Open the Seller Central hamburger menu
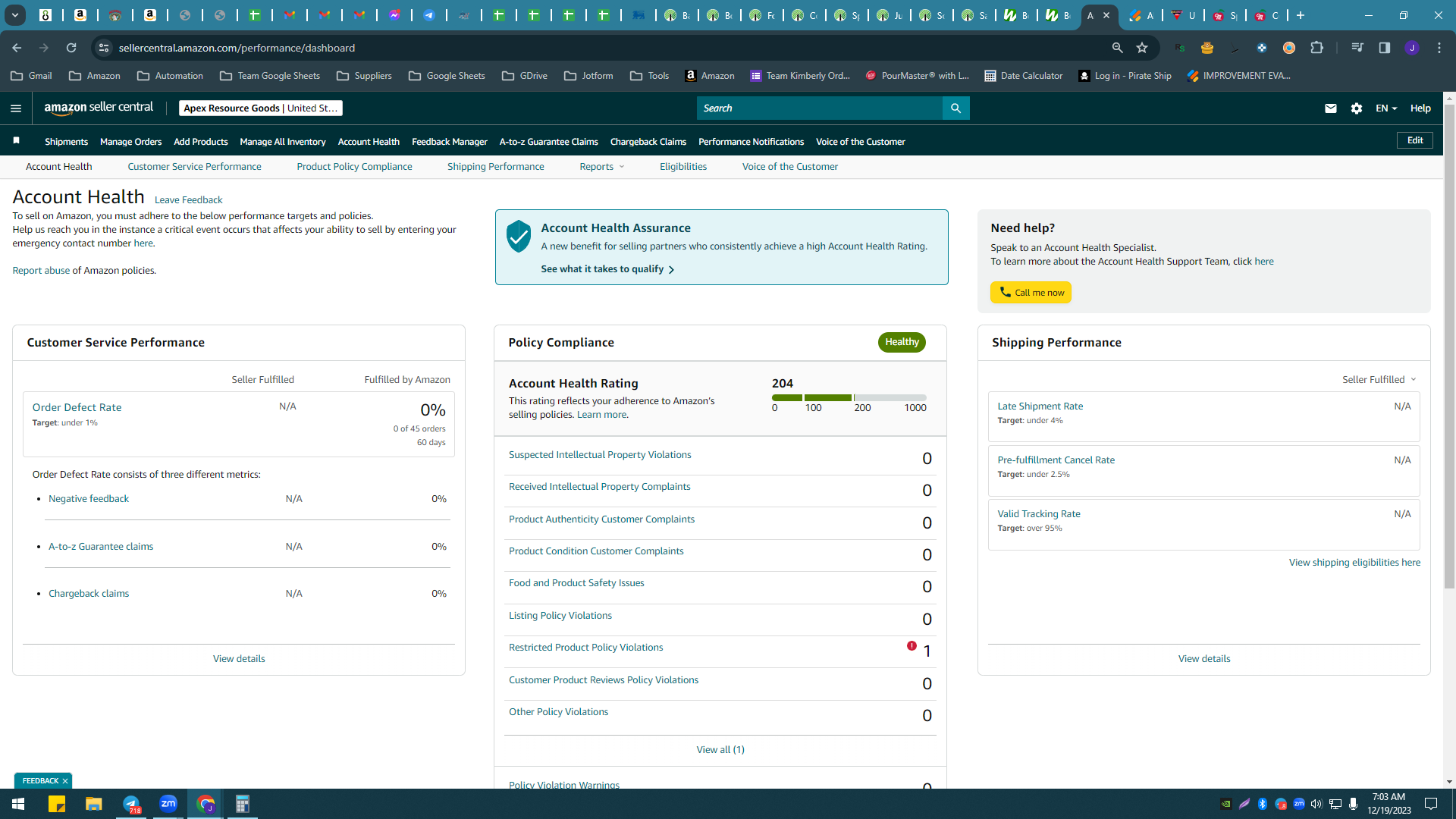 tap(16, 108)
